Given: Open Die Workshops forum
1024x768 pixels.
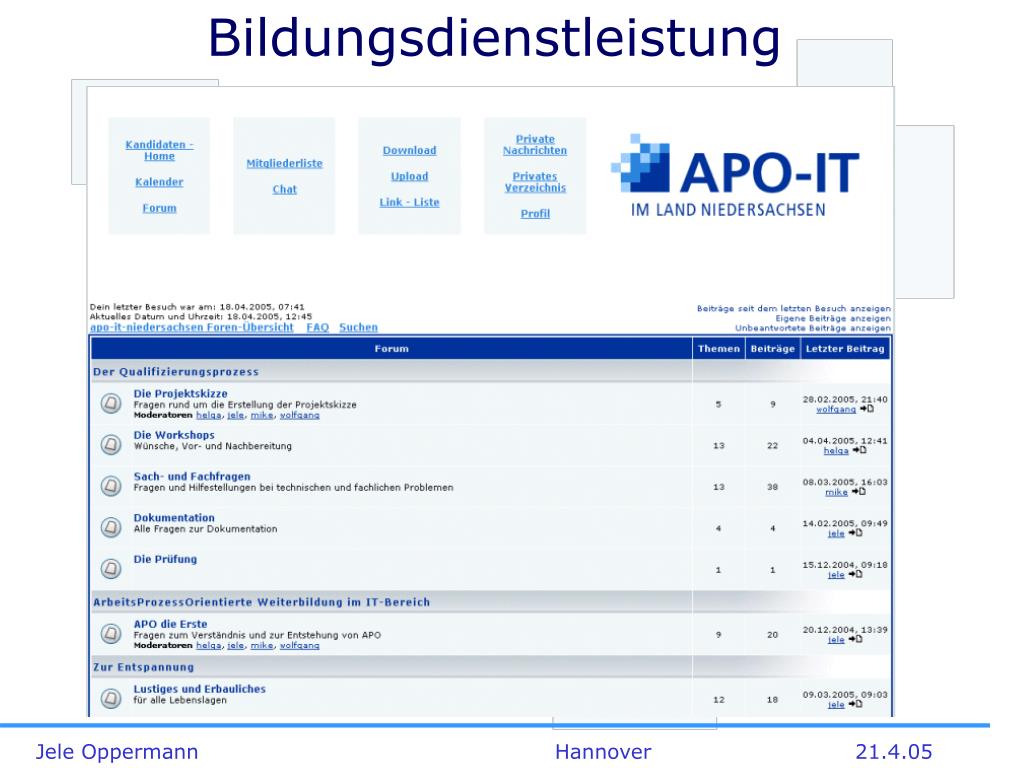Looking at the screenshot, I should coord(174,435).
